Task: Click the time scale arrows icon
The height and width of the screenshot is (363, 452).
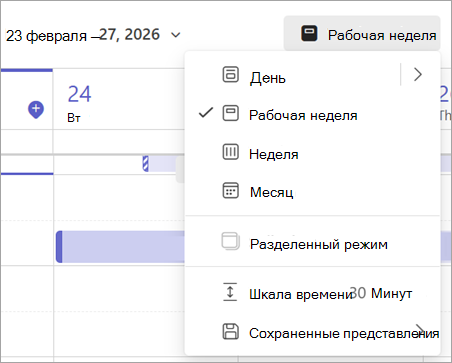Action: [230, 292]
